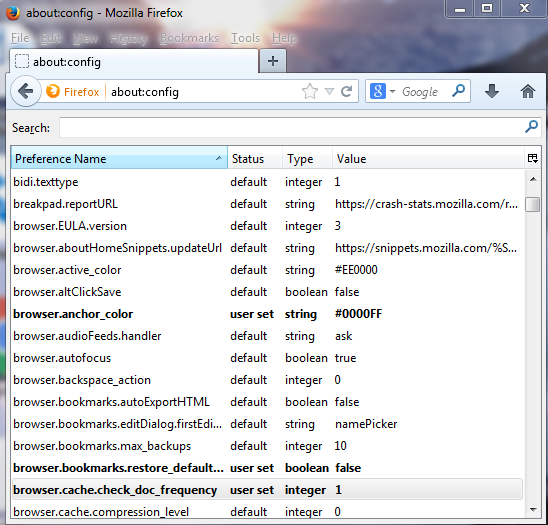The image size is (548, 525).
Task: Select the browser.backspace_action preference
Action: pos(267,380)
